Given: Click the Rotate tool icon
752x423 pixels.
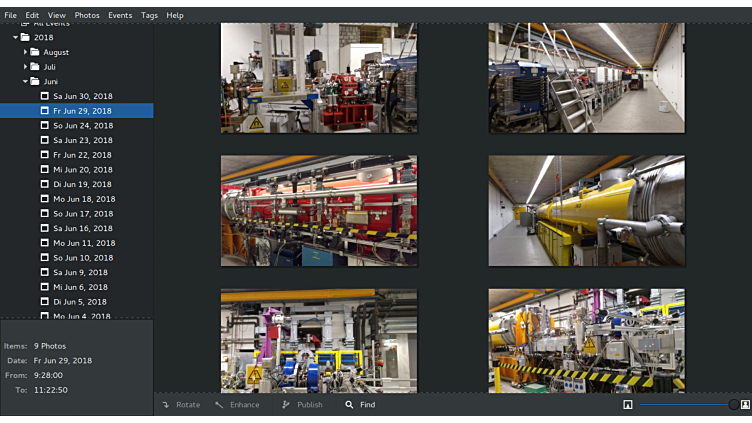Looking at the screenshot, I should pyautogui.click(x=166, y=405).
